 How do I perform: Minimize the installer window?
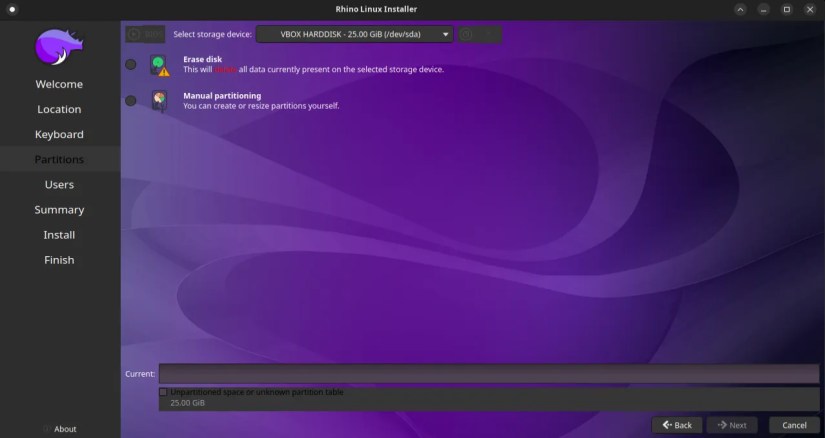[x=763, y=9]
